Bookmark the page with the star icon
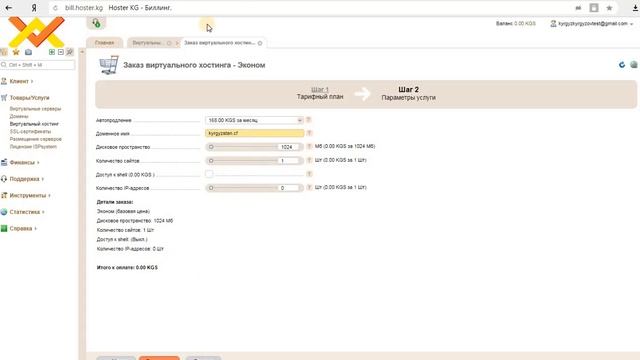Image resolution: width=640 pixels, height=360 pixels. pos(609,8)
